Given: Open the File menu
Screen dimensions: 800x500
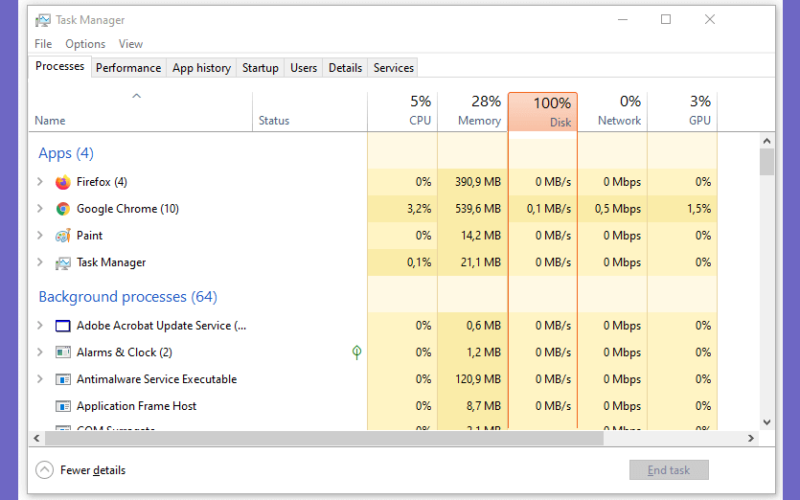Looking at the screenshot, I should pyautogui.click(x=43, y=44).
